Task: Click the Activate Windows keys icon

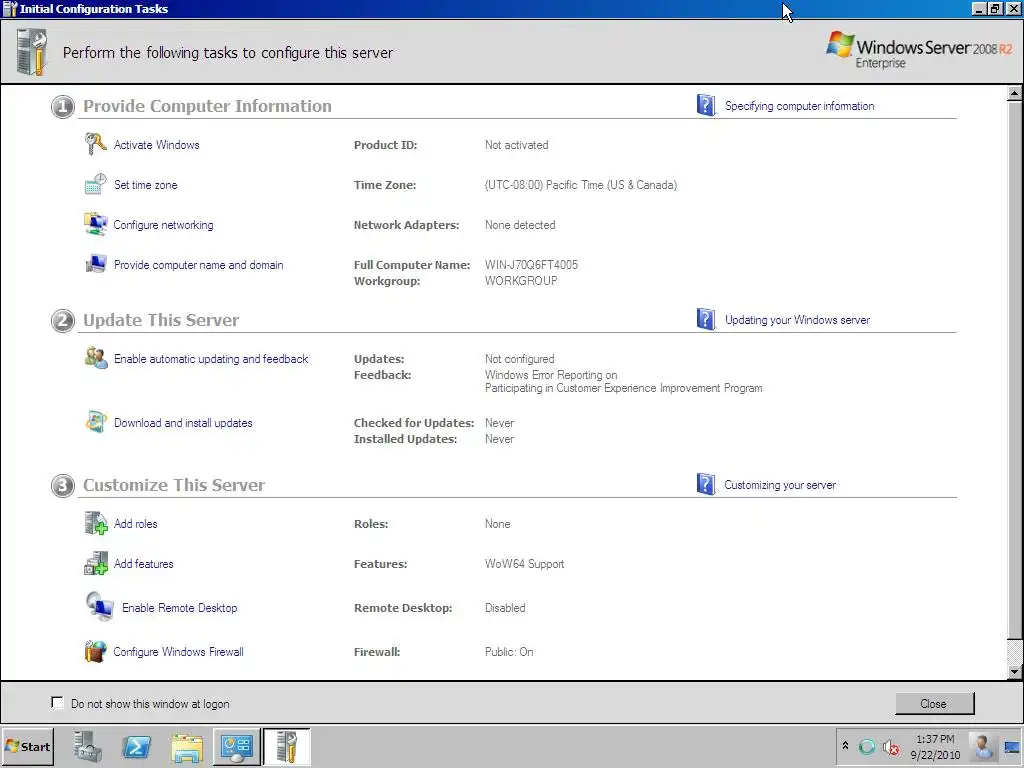Action: coord(95,144)
